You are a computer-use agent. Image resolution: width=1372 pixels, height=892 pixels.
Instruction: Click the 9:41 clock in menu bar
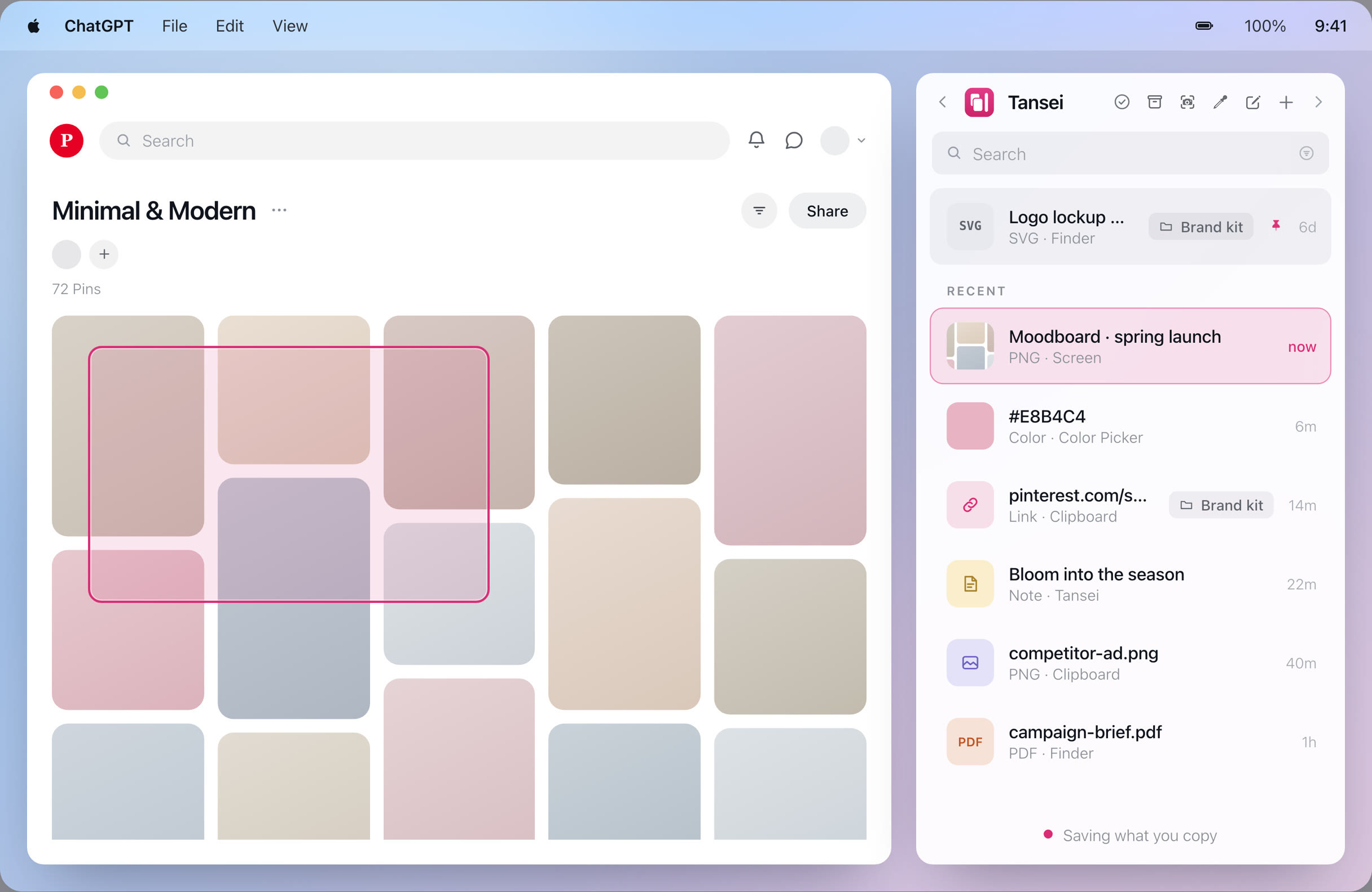[x=1330, y=26]
